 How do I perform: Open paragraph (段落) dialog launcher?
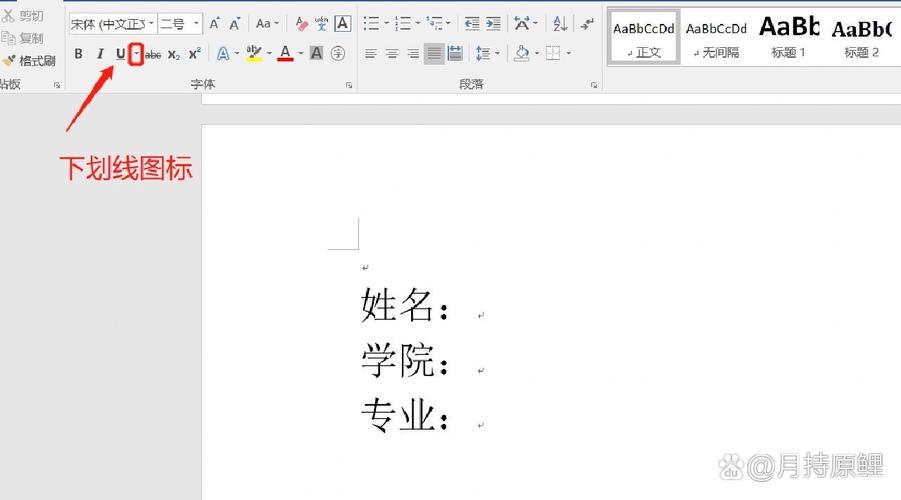click(594, 85)
